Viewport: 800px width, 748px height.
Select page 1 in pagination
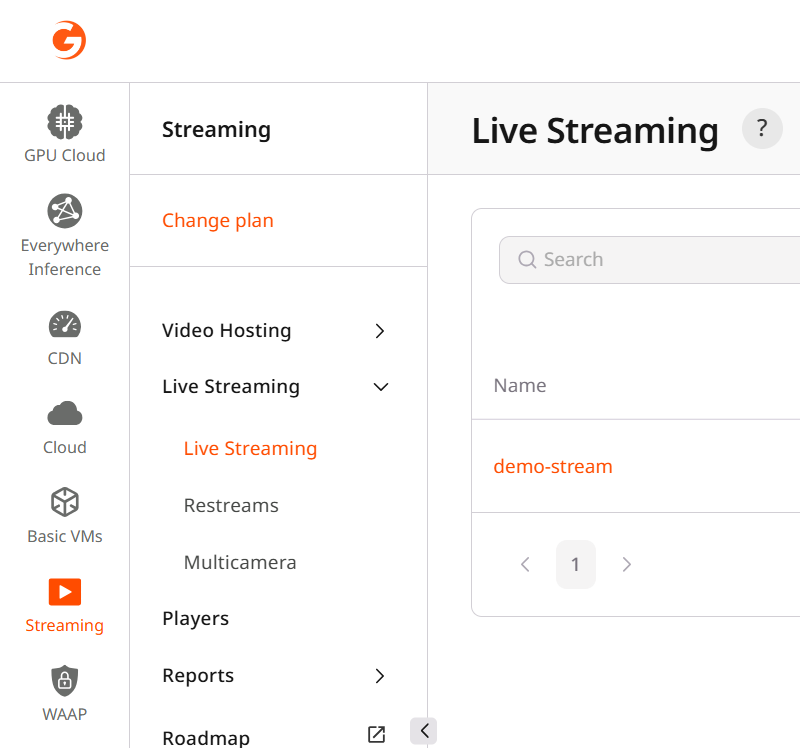pos(576,564)
